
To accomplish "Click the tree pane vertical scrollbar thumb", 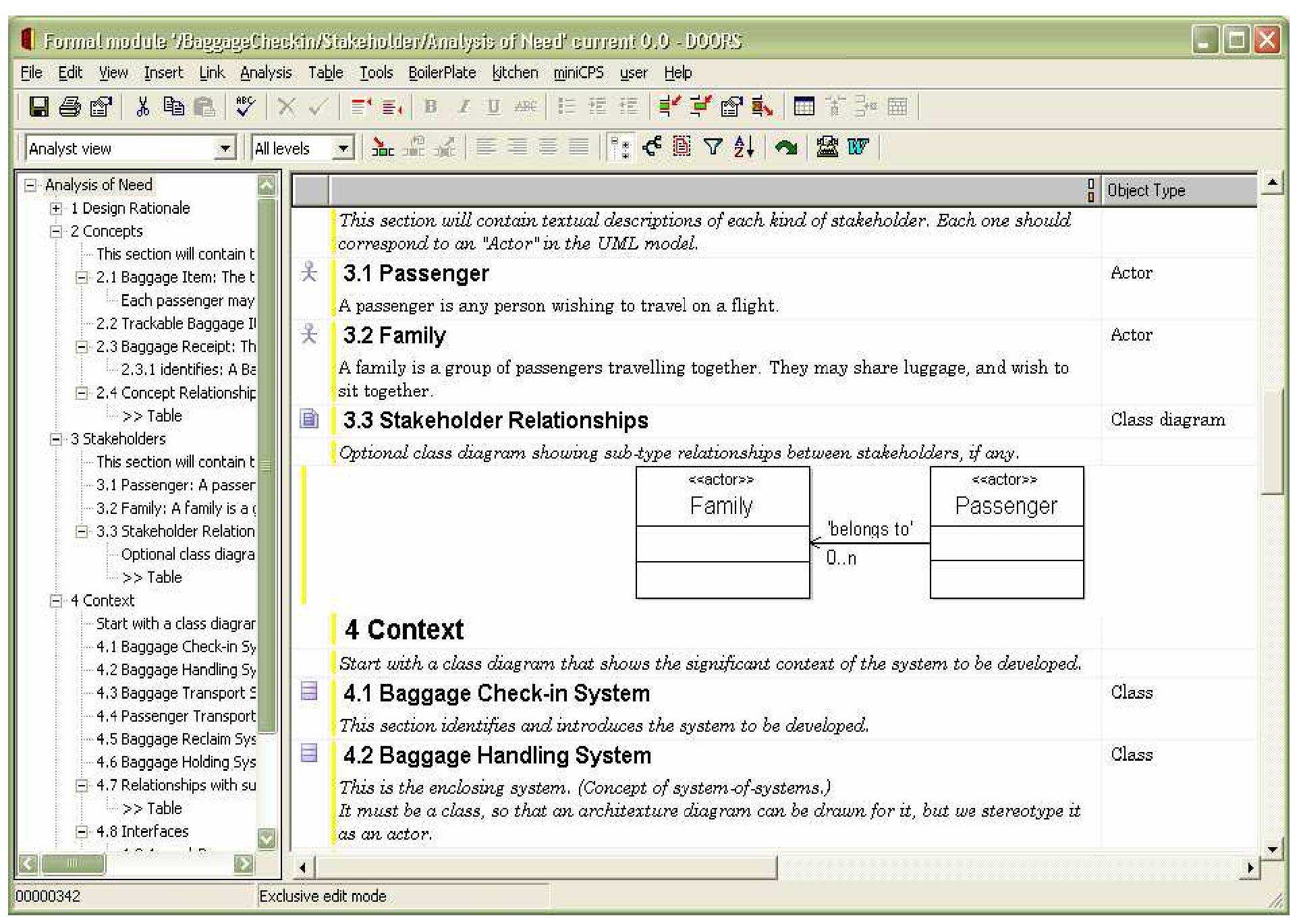I will coord(267,464).
